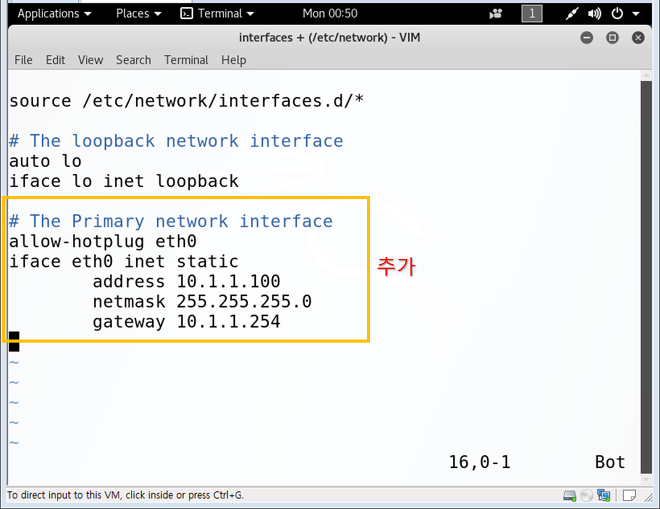Viewport: 660px width, 509px height.
Task: Click the '# The loopback network interface' comment
Action: 176,141
